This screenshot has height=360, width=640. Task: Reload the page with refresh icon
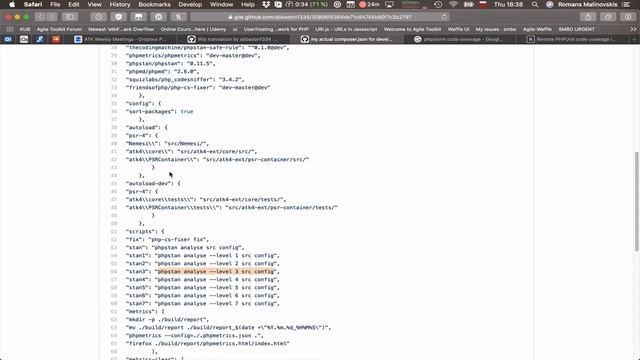pos(444,17)
